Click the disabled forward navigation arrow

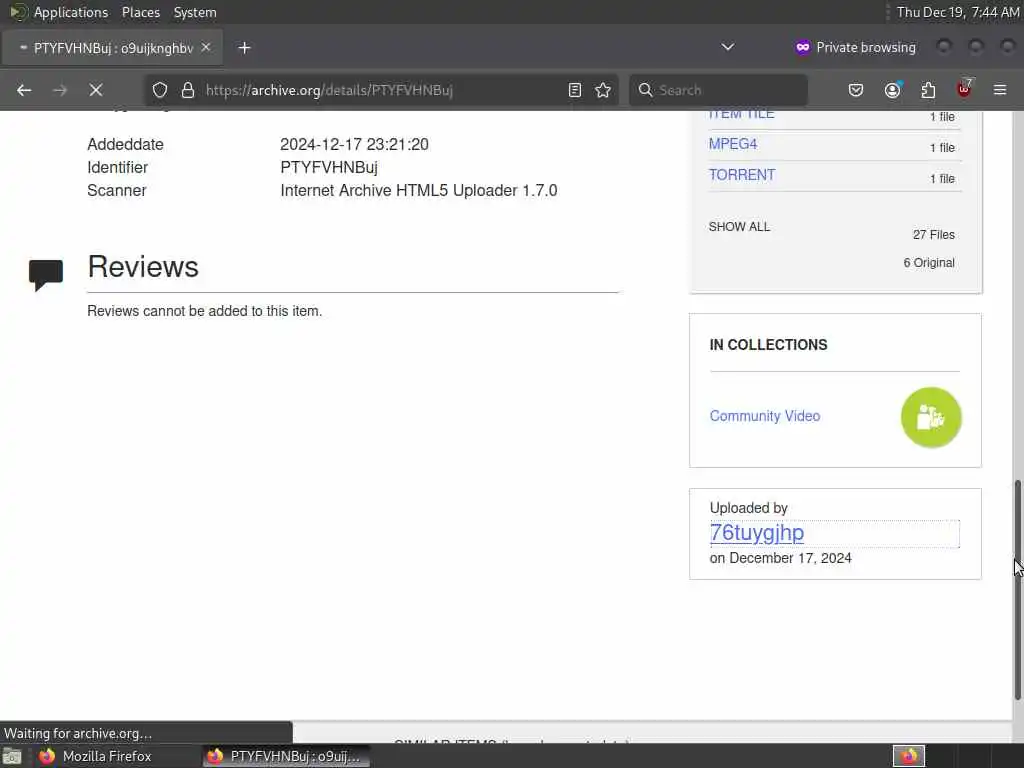[x=60, y=90]
